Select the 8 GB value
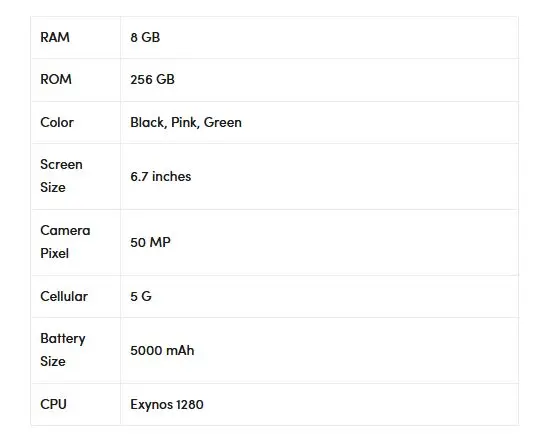Screen dimensions: 542x443 click(145, 37)
